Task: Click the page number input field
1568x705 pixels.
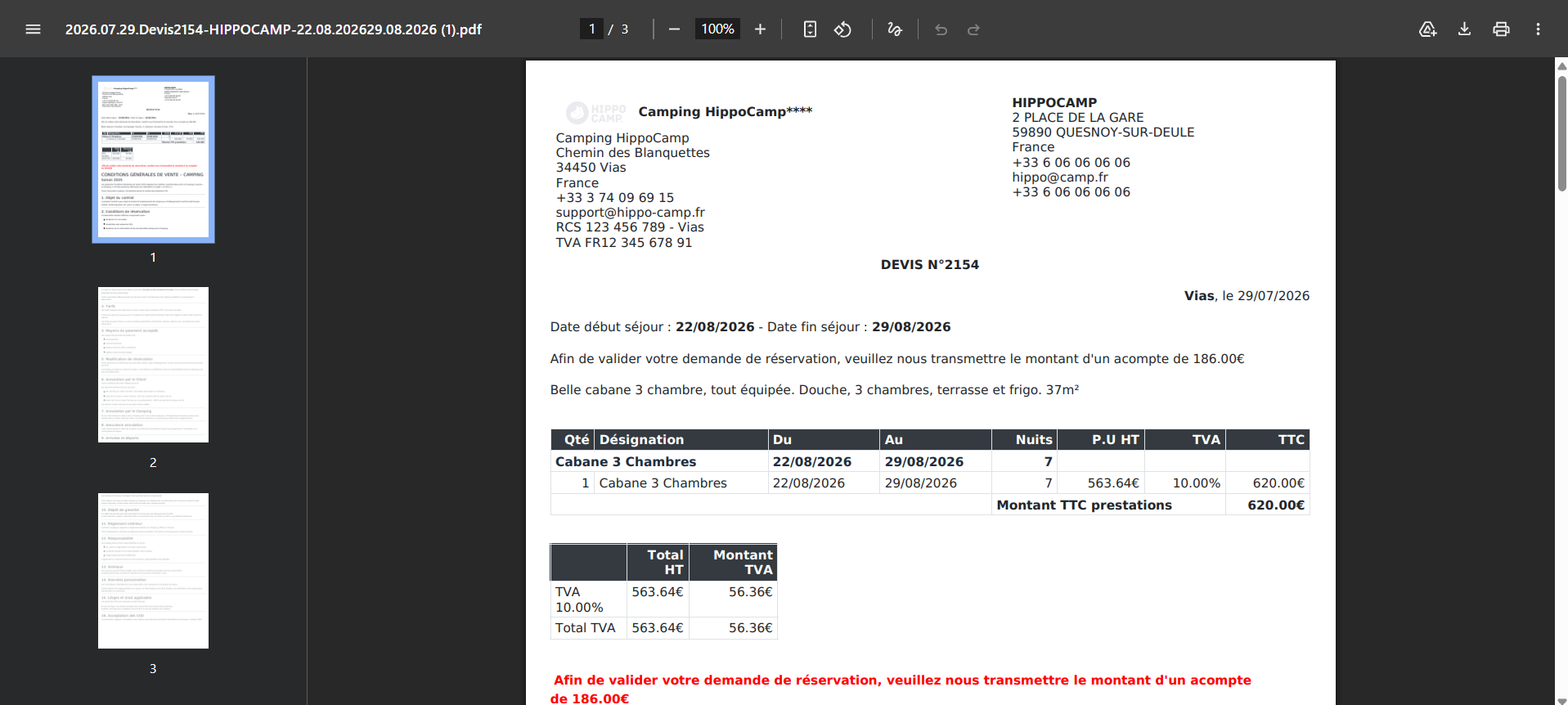Action: pyautogui.click(x=591, y=29)
